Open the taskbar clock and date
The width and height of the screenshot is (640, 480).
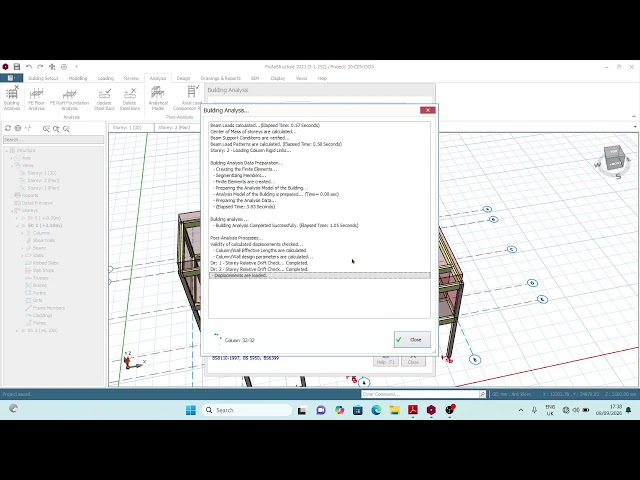[609, 410]
